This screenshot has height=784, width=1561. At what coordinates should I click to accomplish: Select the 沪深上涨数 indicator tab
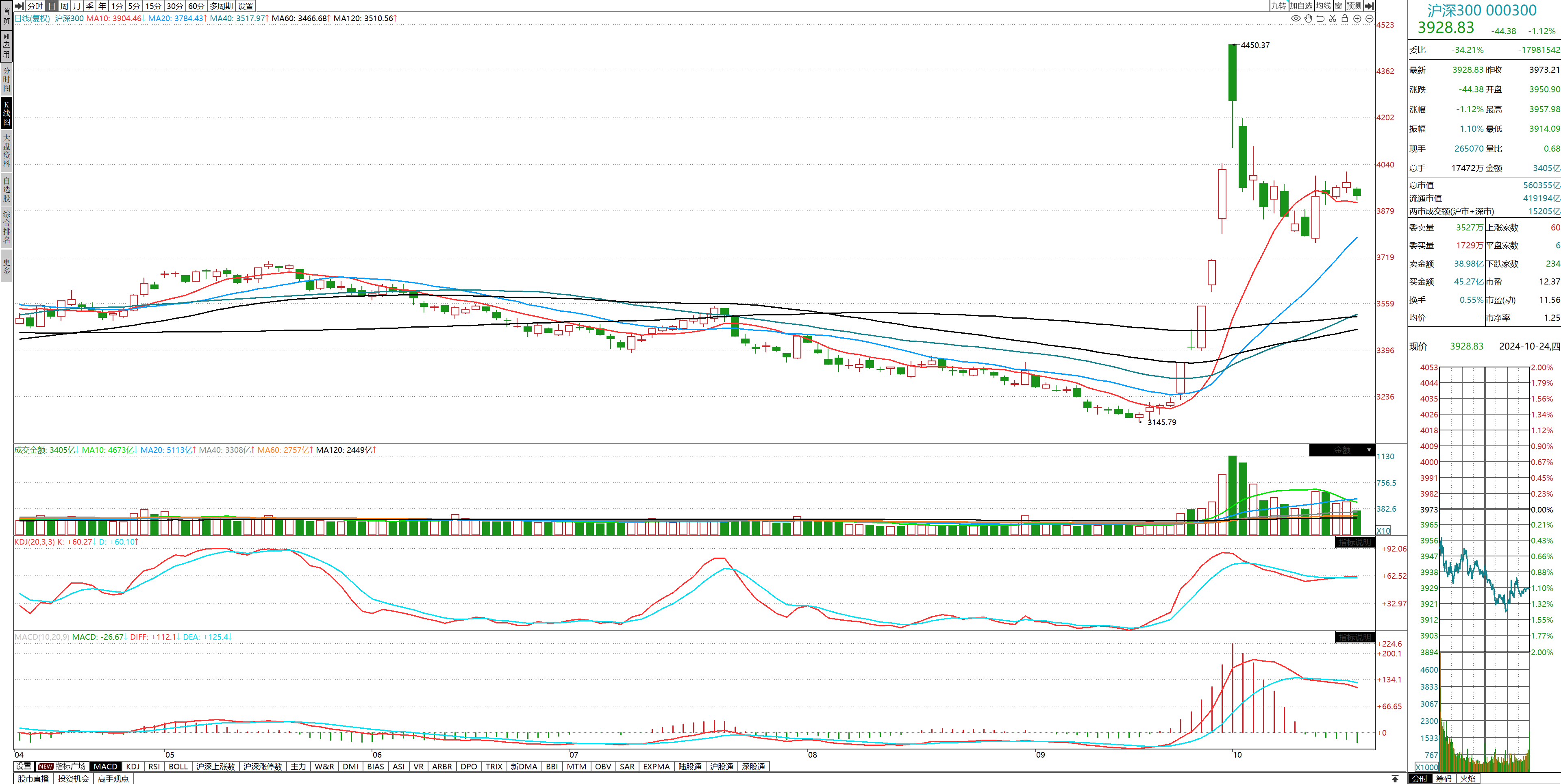click(x=215, y=767)
